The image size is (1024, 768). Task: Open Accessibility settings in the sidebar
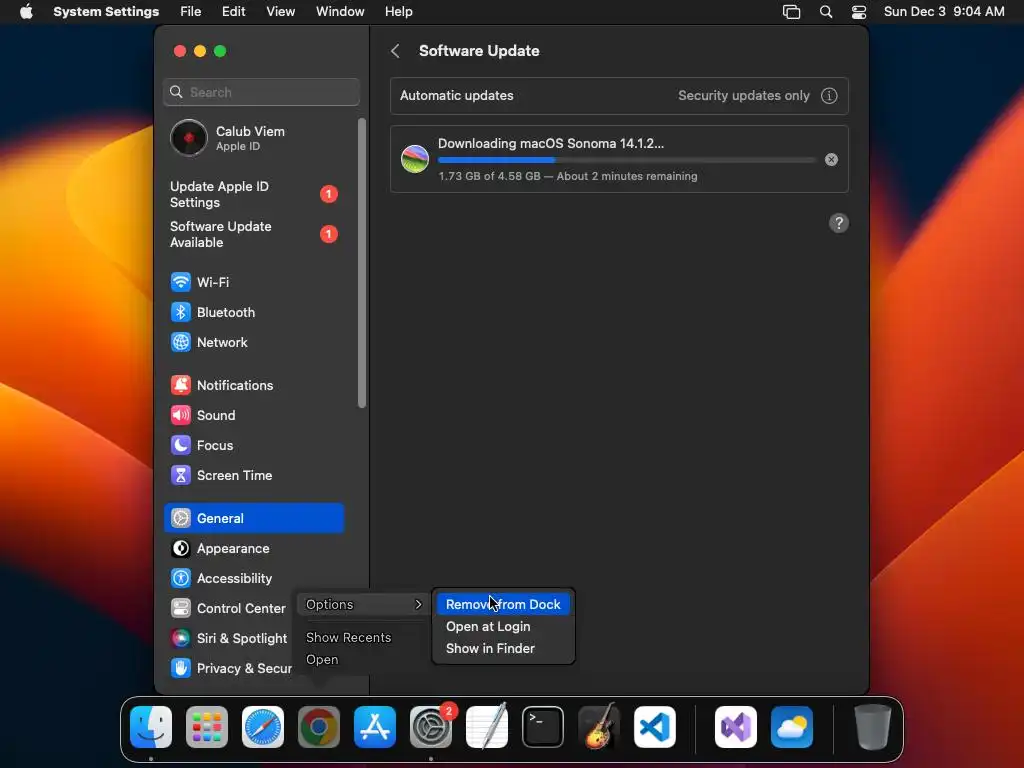(x=253, y=579)
